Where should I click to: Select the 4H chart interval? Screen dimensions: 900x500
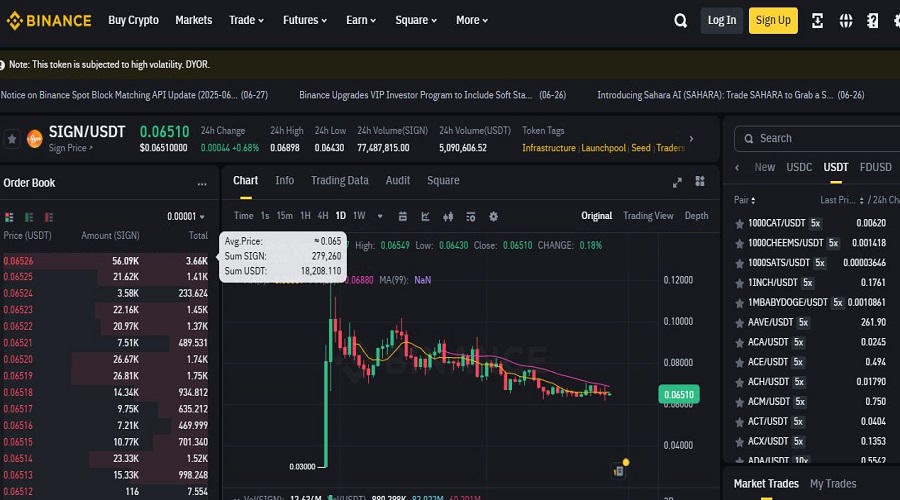coord(323,216)
